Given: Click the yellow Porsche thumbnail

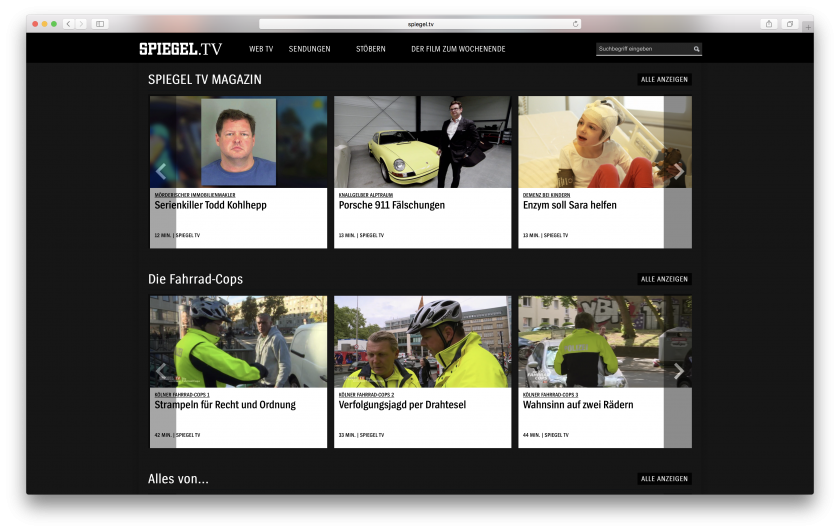Looking at the screenshot, I should click(423, 142).
